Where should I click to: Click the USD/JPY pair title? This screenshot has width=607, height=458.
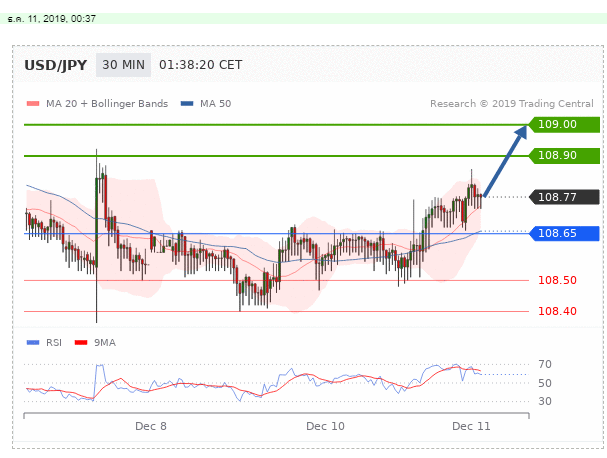(x=55, y=65)
